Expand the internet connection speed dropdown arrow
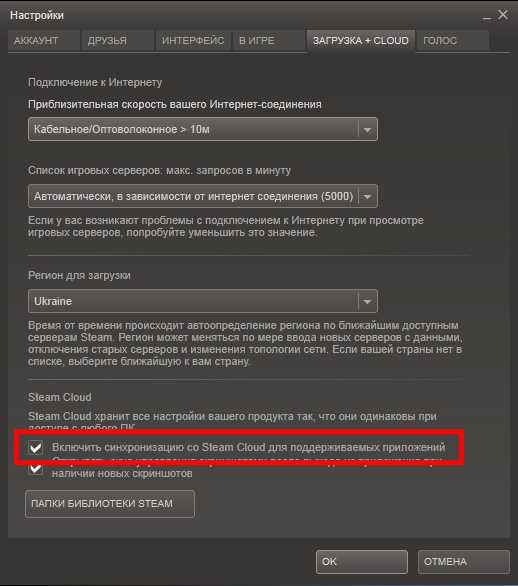The width and height of the screenshot is (518, 586). coord(367,130)
